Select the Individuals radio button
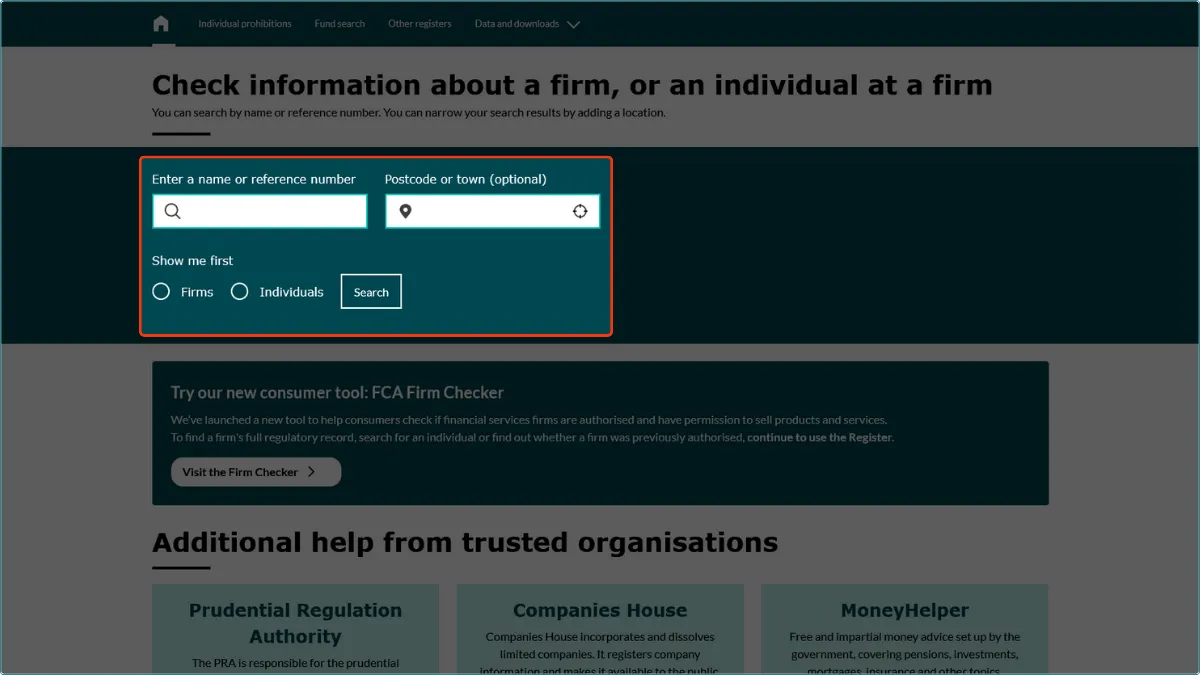 tap(240, 292)
